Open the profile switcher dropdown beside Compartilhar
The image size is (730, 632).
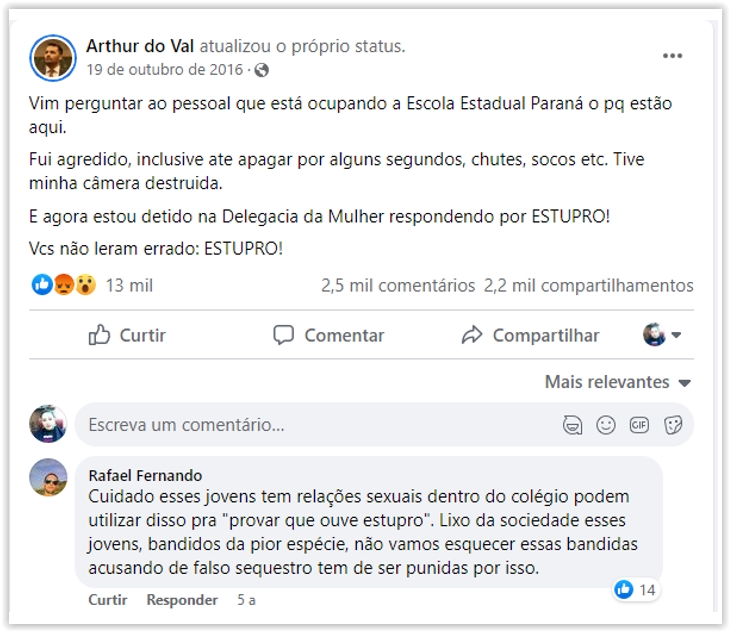point(662,335)
